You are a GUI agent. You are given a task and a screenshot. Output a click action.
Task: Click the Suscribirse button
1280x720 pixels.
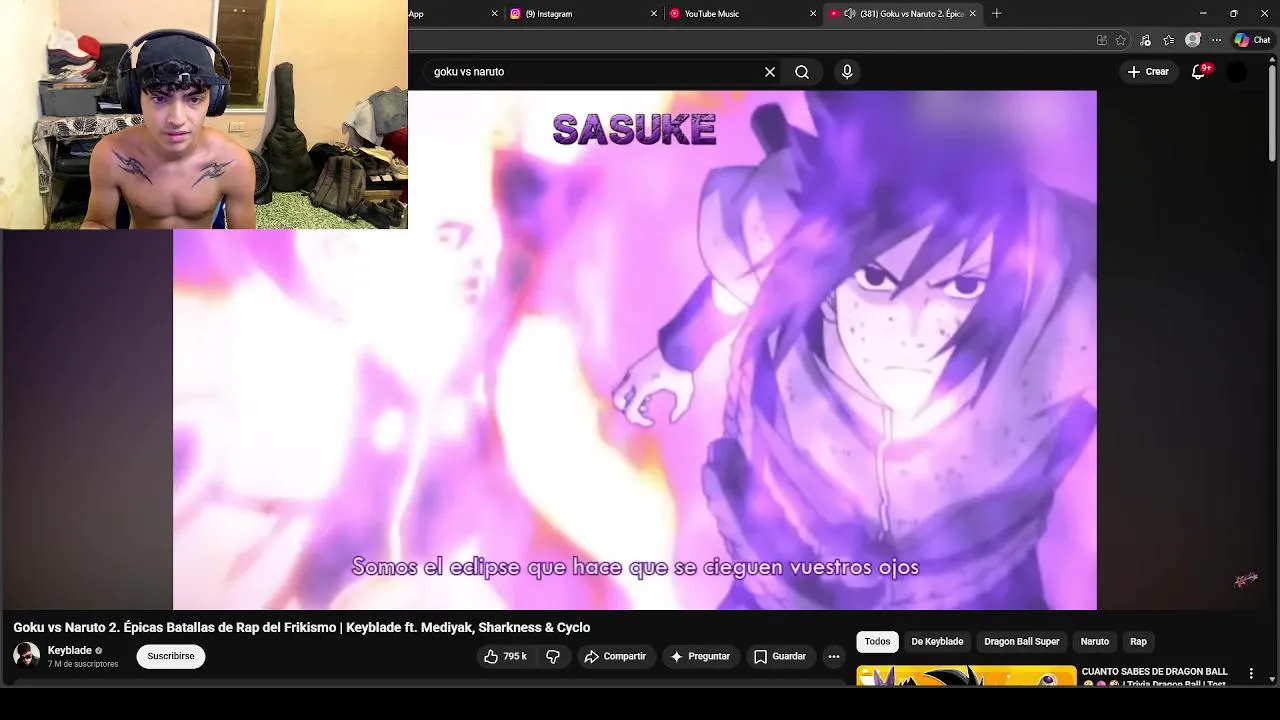click(171, 657)
